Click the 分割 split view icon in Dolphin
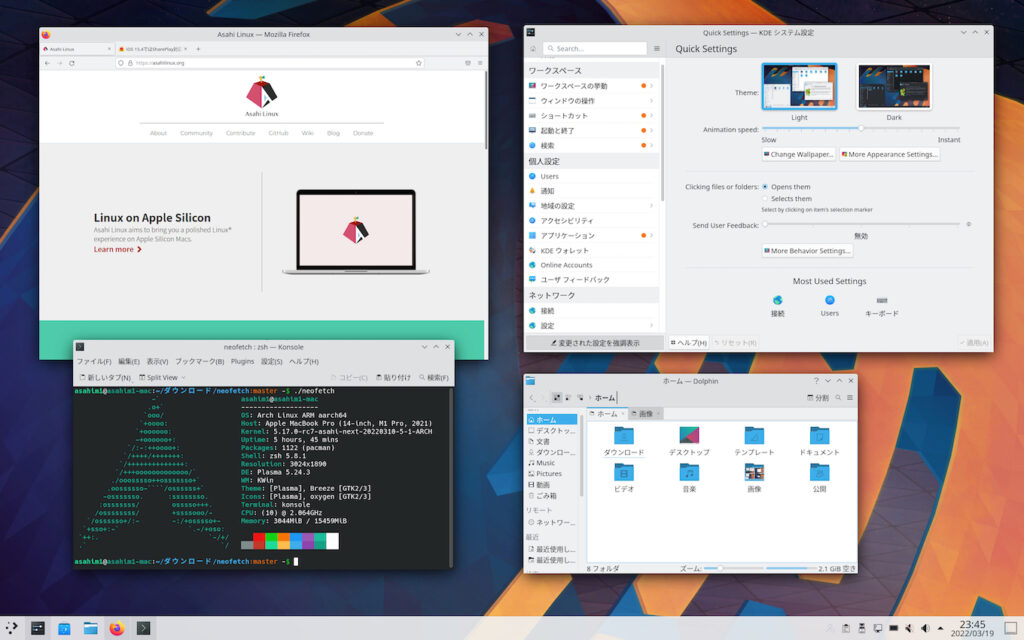The width and height of the screenshot is (1024, 640). tap(817, 397)
